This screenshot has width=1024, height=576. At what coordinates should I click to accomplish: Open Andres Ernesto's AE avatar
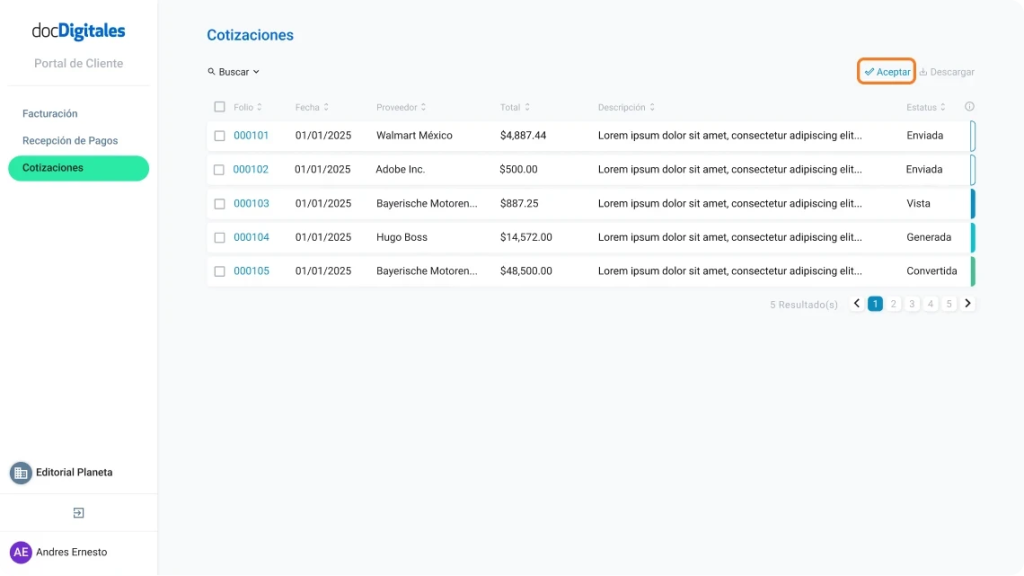(22, 551)
